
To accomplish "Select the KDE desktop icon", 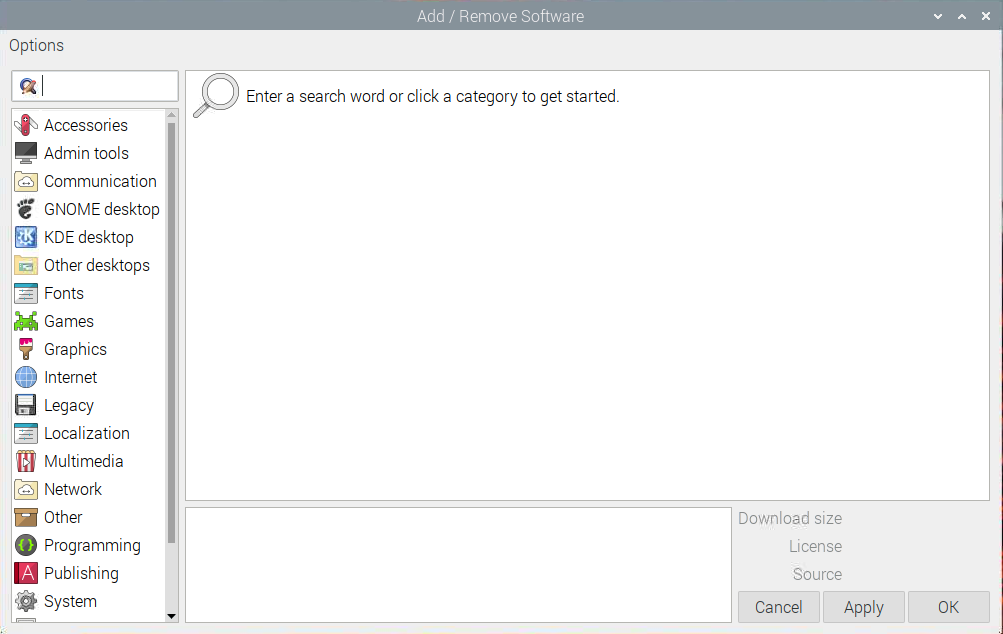I will tap(26, 237).
